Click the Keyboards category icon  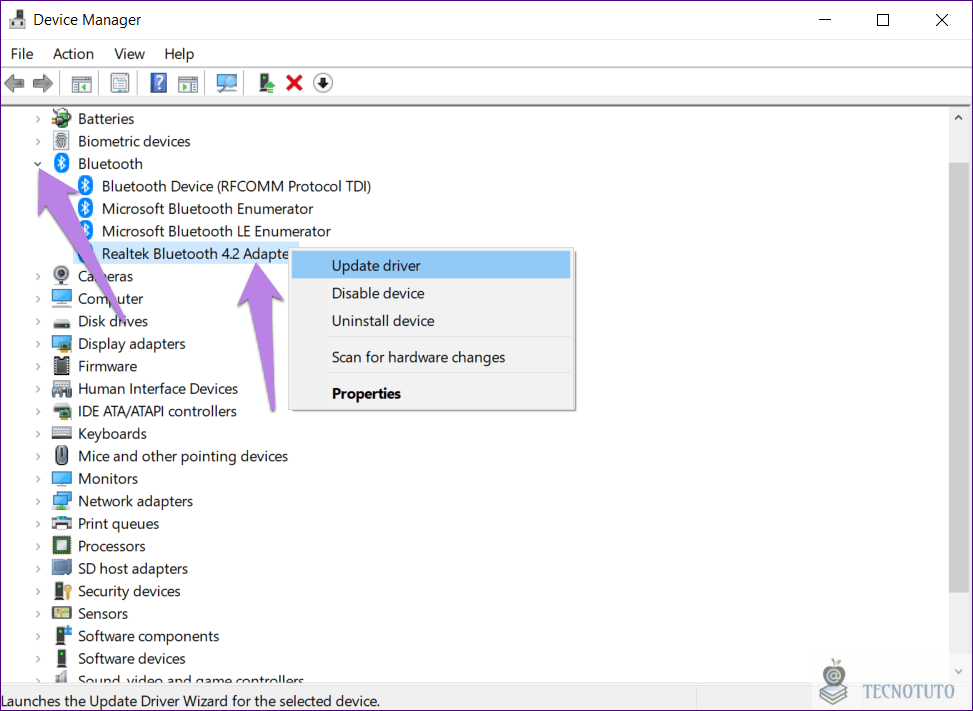coord(61,433)
